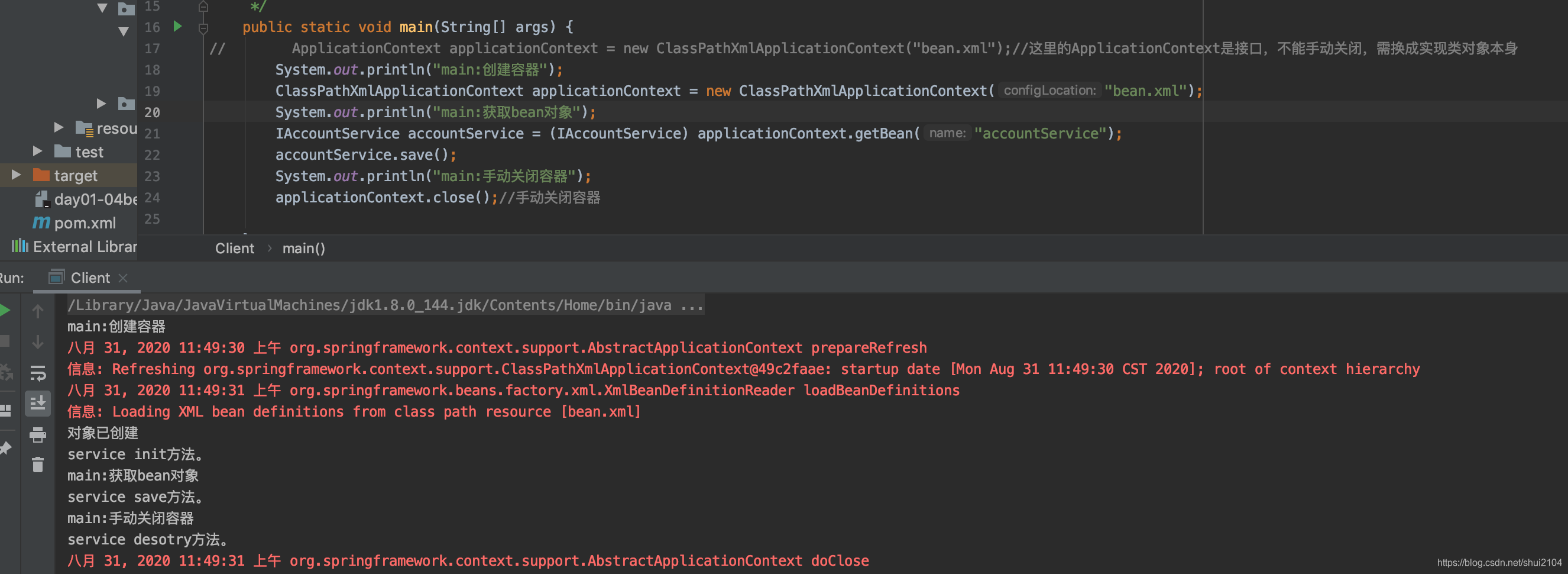The height and width of the screenshot is (574, 1568).
Task: Click the resources folder icon
Action: 84,128
